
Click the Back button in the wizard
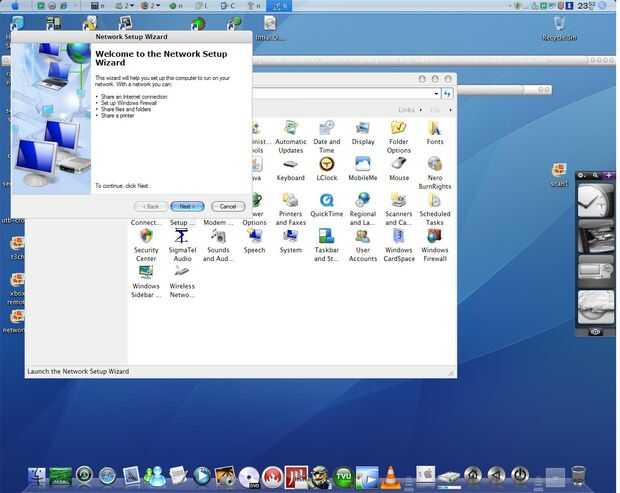pos(151,206)
